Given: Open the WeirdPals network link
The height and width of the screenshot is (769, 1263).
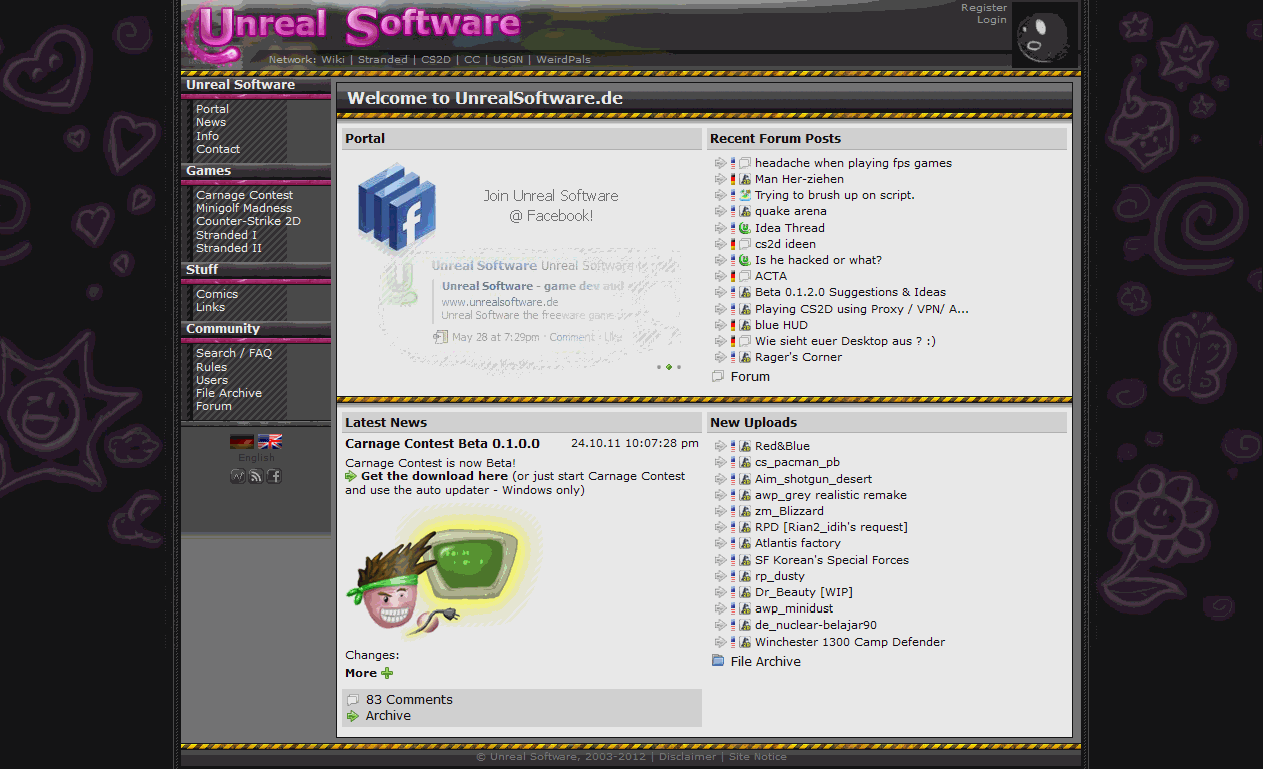Looking at the screenshot, I should tap(563, 60).
